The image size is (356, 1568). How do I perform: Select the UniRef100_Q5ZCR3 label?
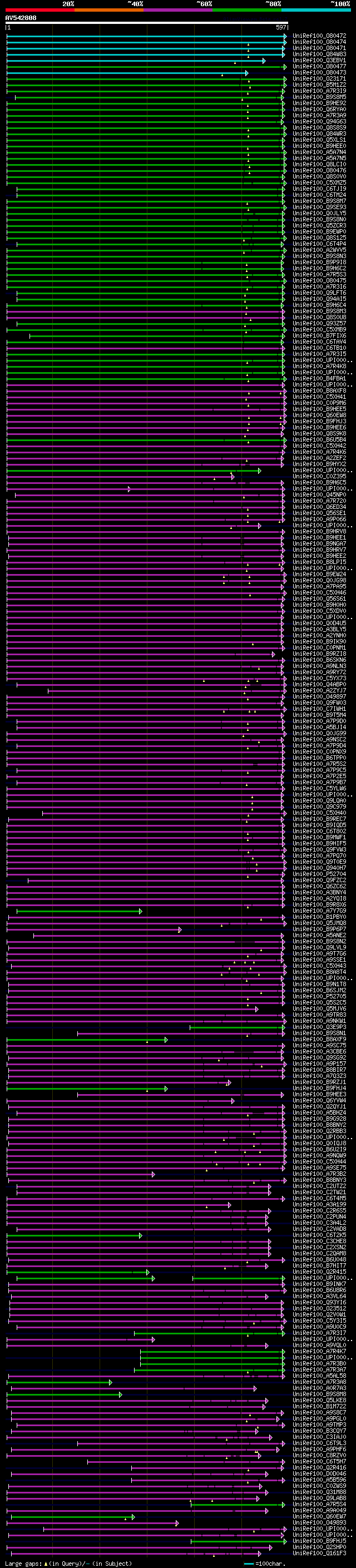tap(319, 225)
